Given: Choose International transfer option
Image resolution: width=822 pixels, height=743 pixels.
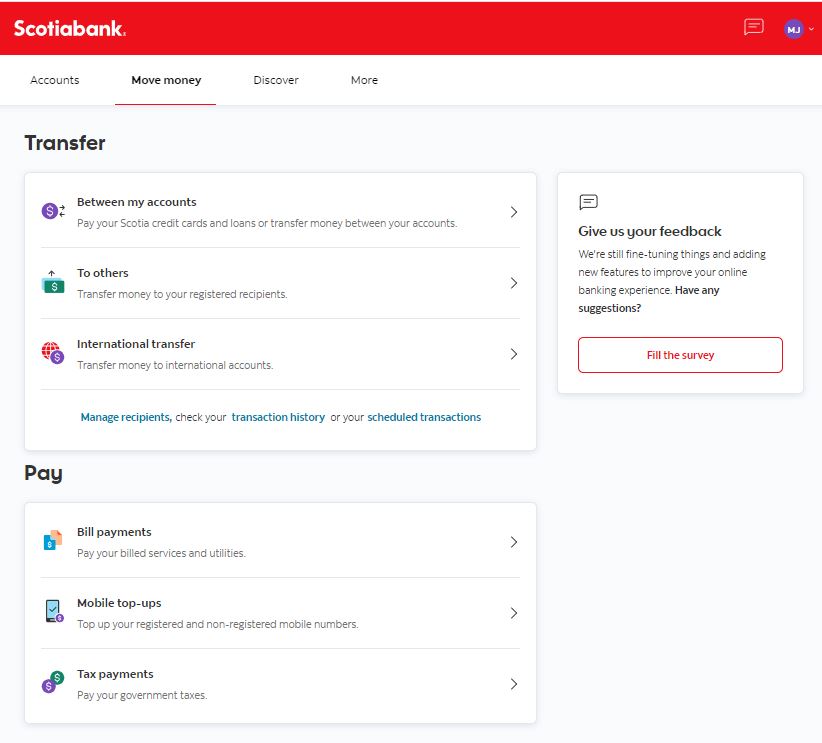Looking at the screenshot, I should 280,354.
